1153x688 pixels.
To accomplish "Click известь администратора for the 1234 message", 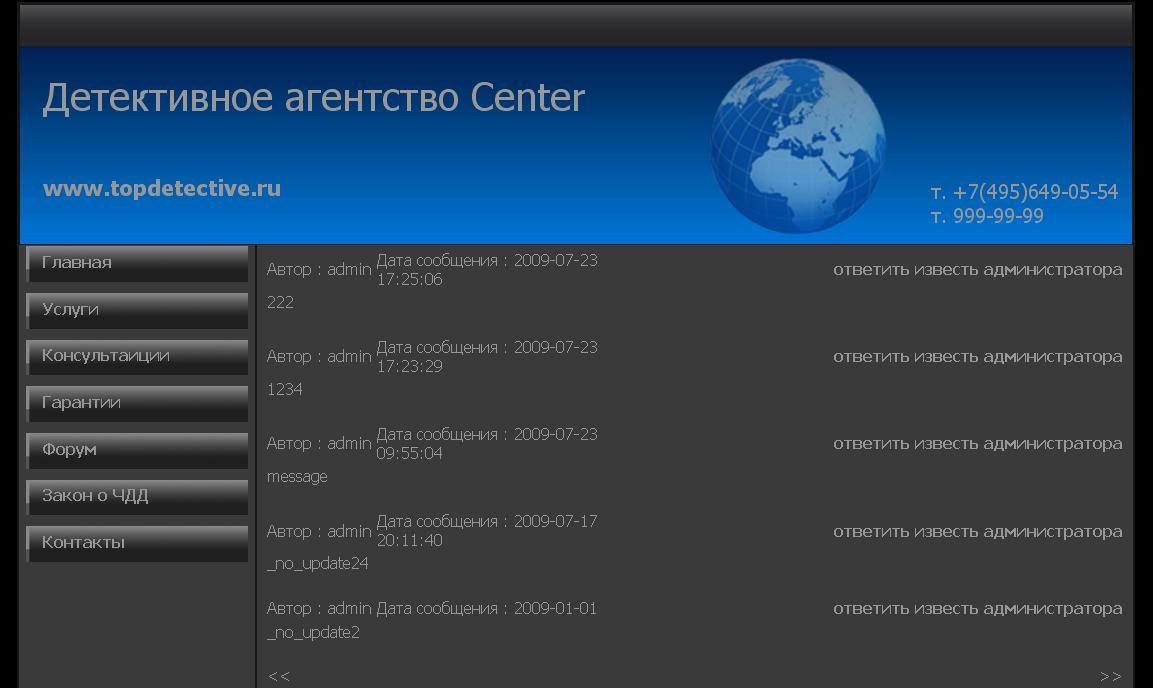I will [x=1018, y=356].
